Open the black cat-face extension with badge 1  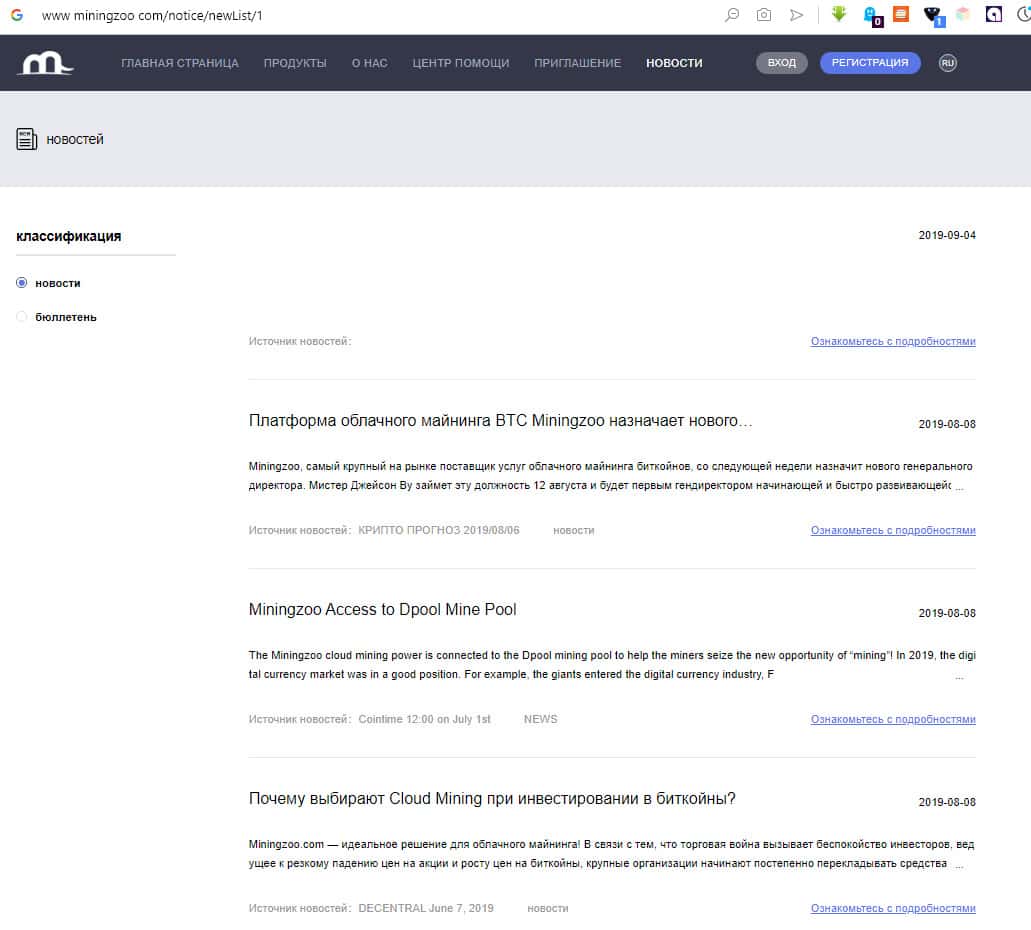tap(933, 15)
